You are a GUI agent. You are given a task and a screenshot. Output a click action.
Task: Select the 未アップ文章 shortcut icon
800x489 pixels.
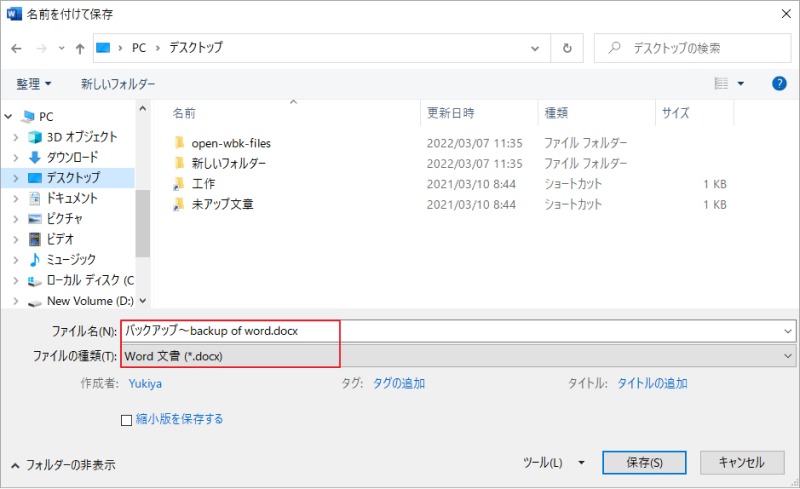pyautogui.click(x=179, y=204)
